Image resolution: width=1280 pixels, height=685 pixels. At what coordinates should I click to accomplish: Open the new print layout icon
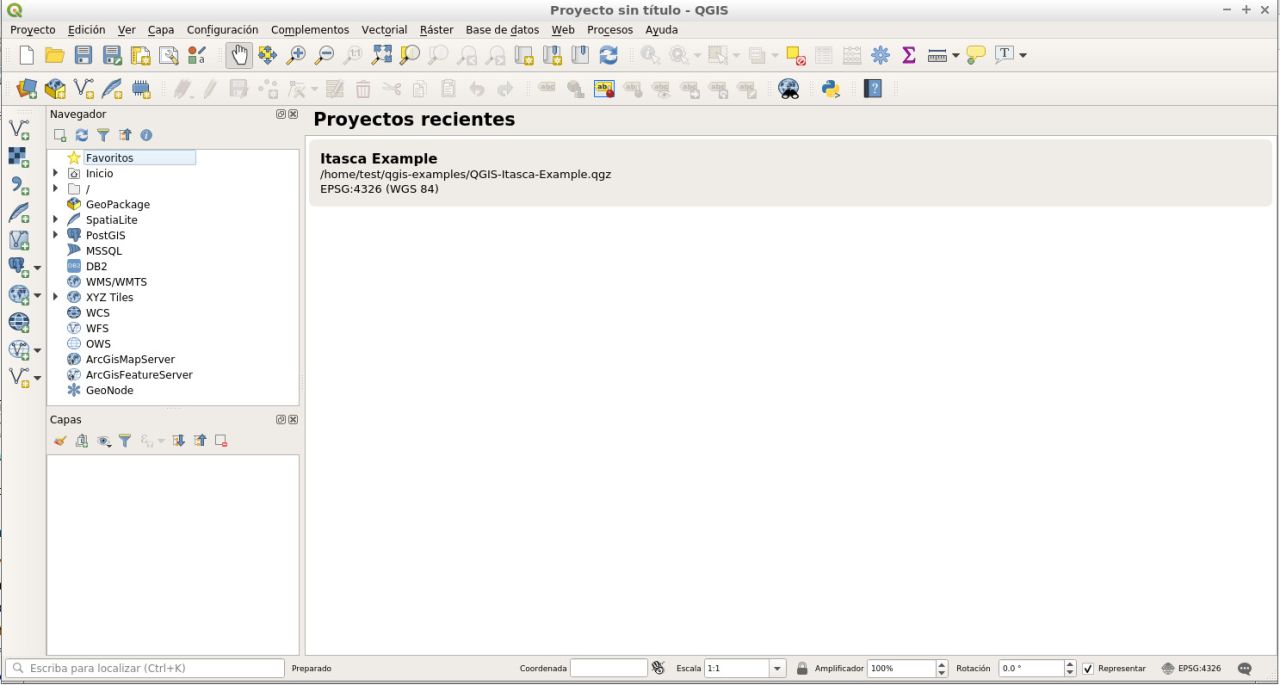[141, 55]
